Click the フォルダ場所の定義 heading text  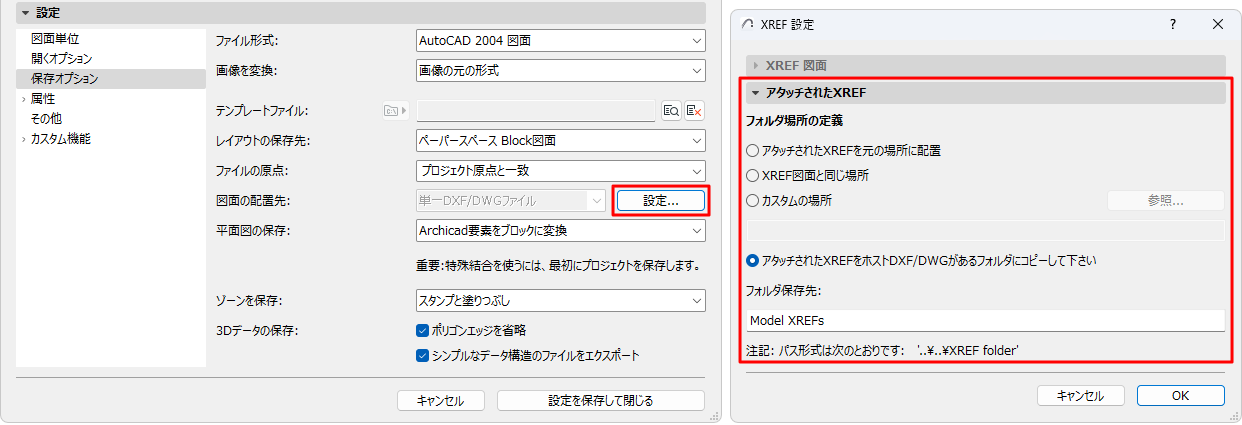795,121
